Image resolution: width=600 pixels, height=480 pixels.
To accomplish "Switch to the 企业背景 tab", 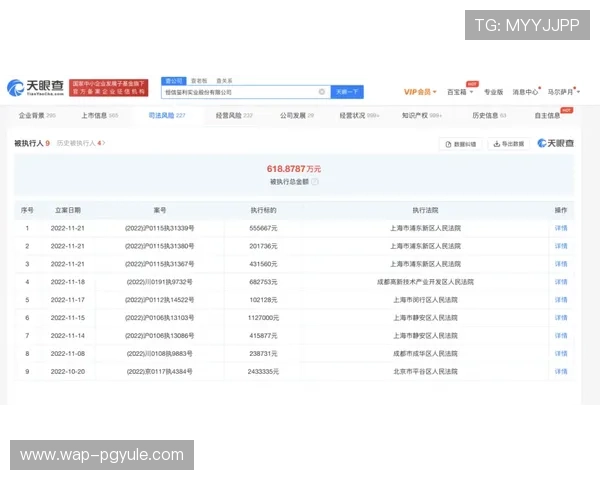I will pyautogui.click(x=37, y=115).
